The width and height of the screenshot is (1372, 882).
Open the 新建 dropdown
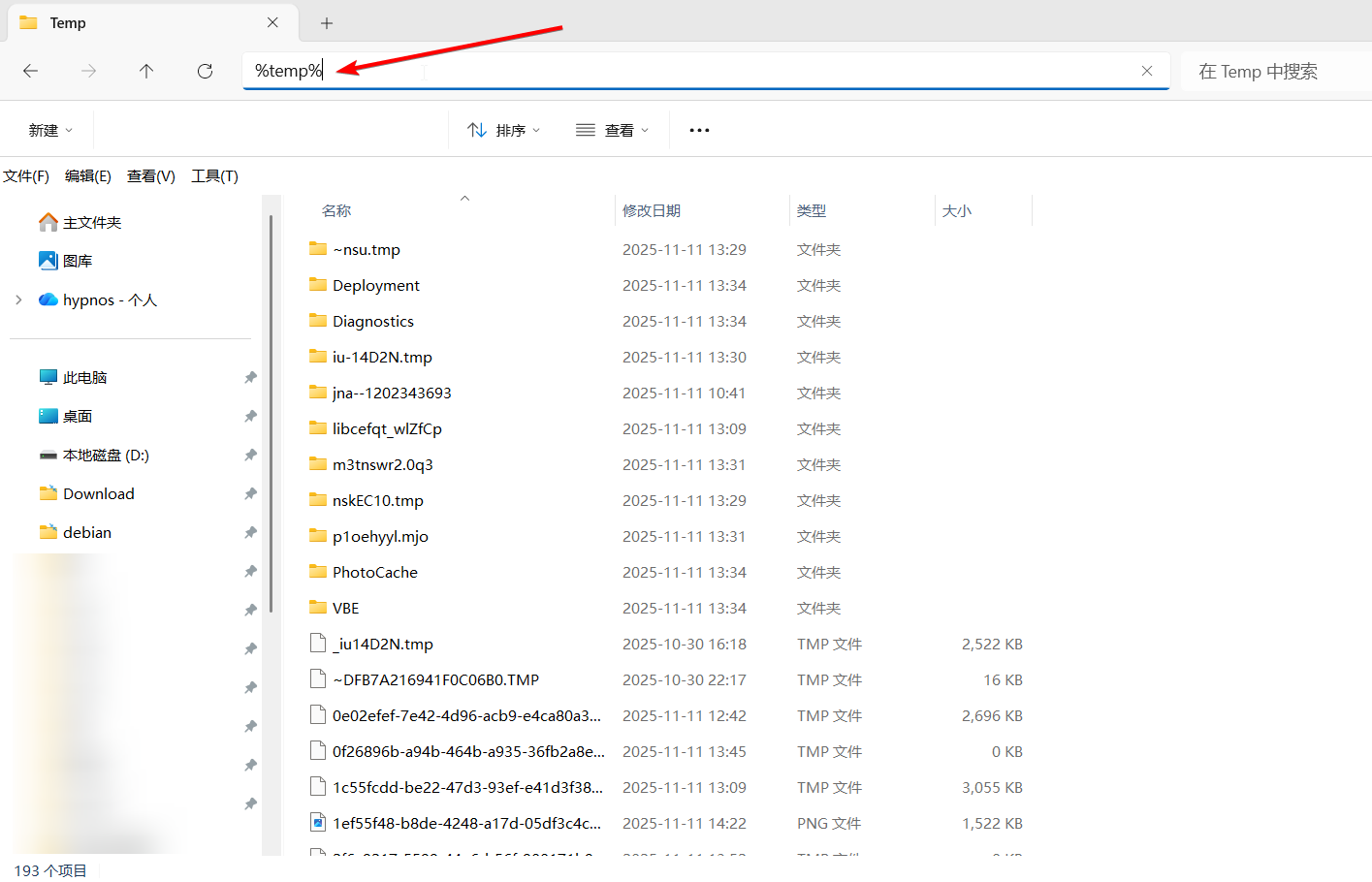50,130
